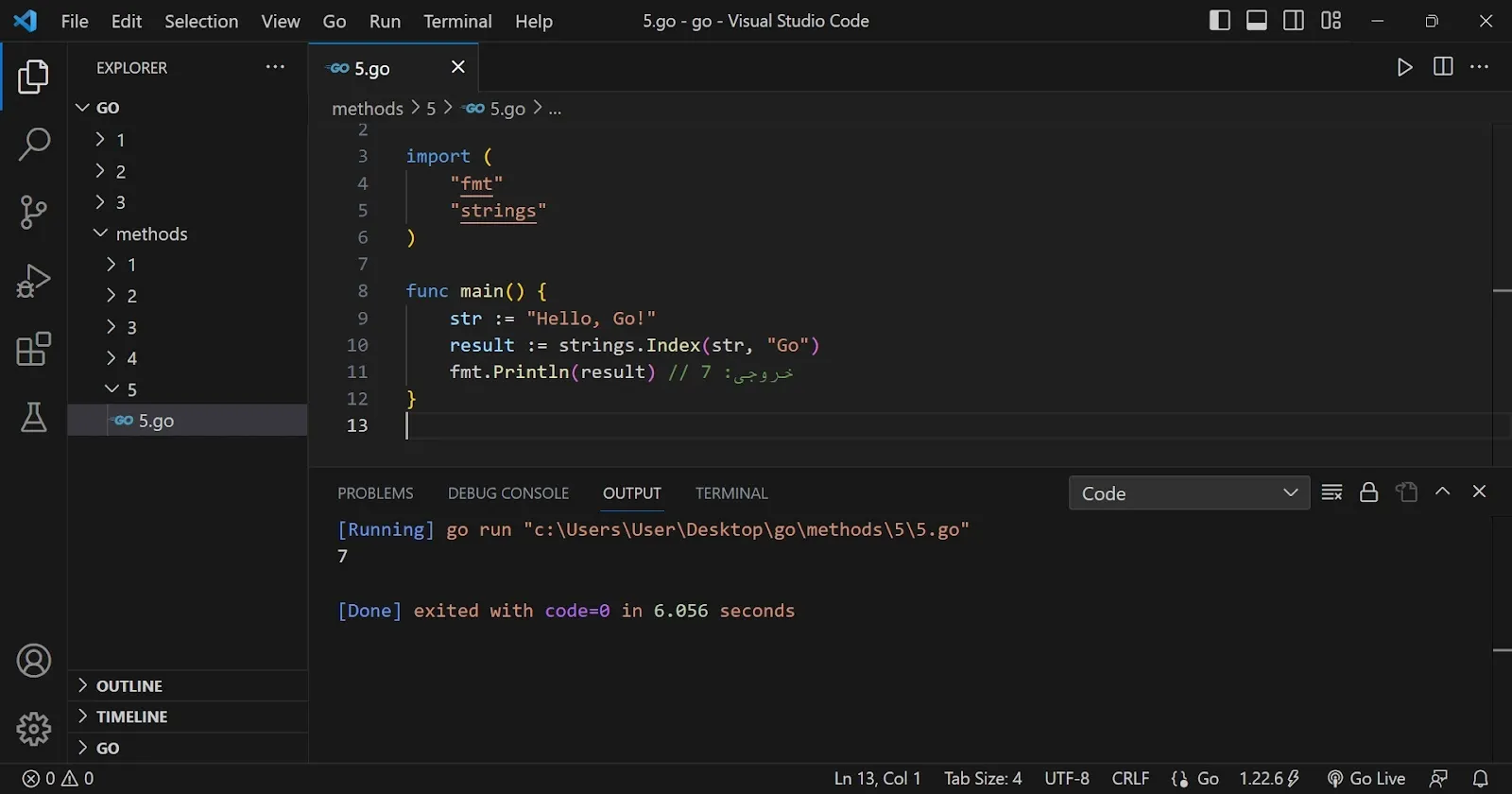This screenshot has width=1512, height=794.
Task: Open the Search view in activity bar
Action: [33, 145]
